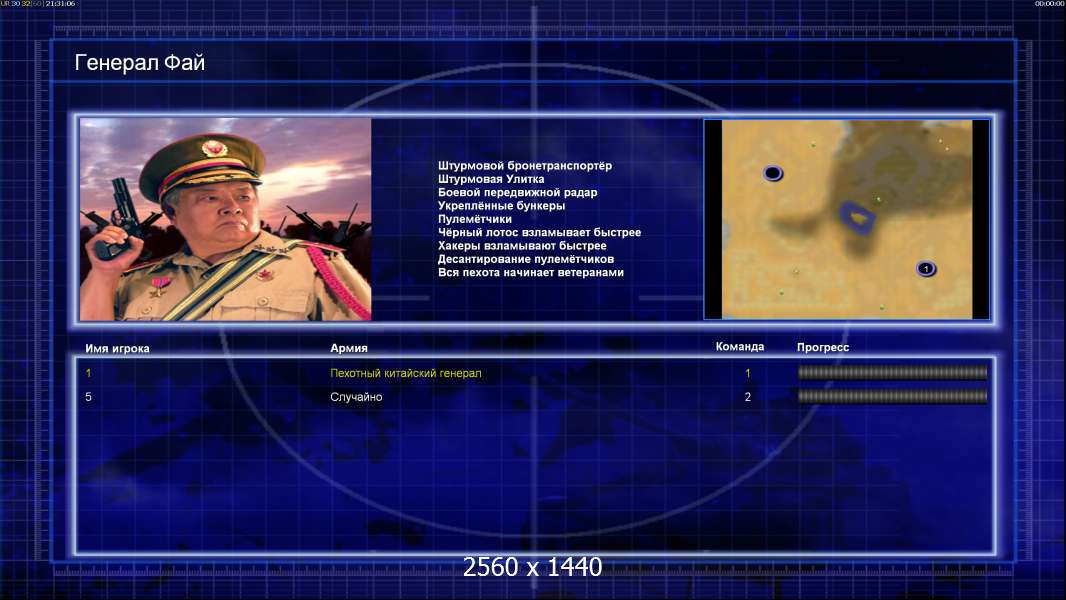This screenshot has height=600, width=1066.
Task: Click the 'Имя игрока' column header
Action: tap(117, 348)
